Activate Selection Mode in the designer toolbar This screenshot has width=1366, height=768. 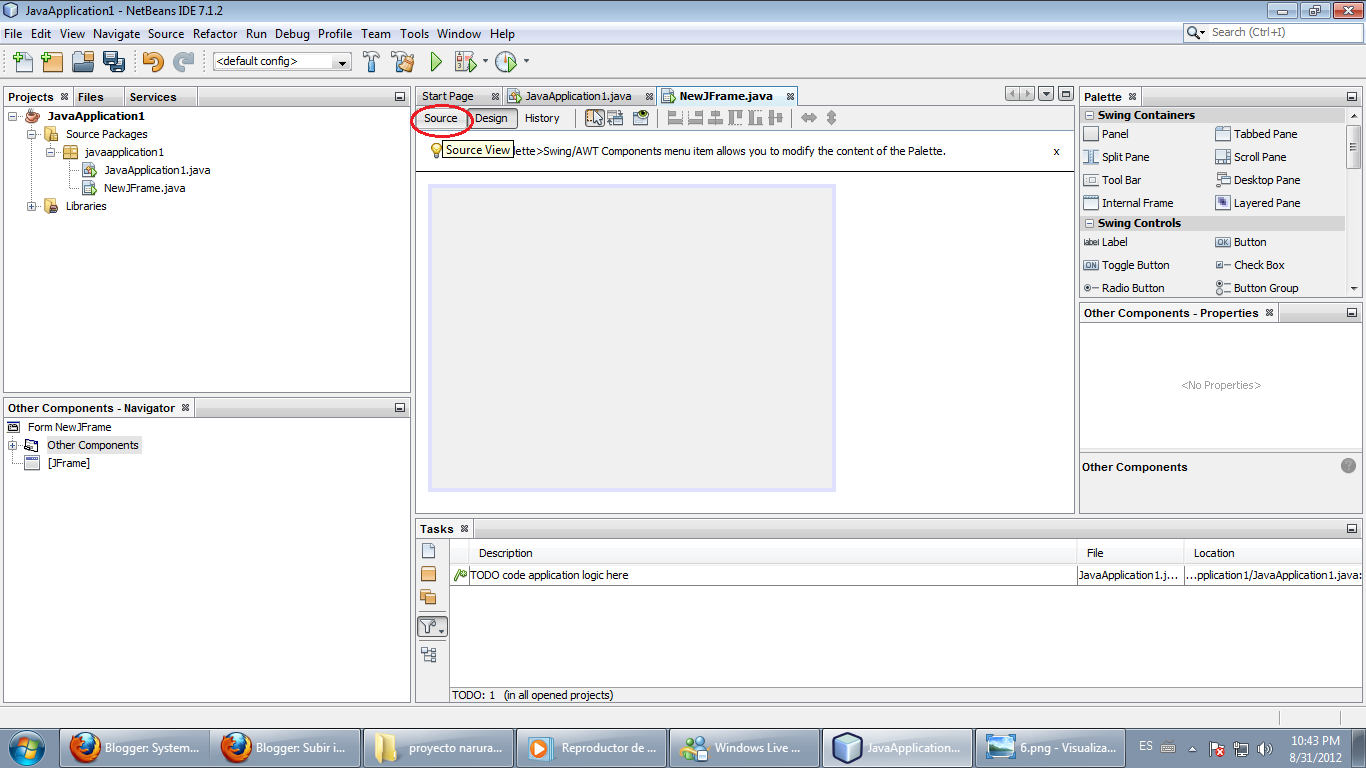click(x=595, y=117)
